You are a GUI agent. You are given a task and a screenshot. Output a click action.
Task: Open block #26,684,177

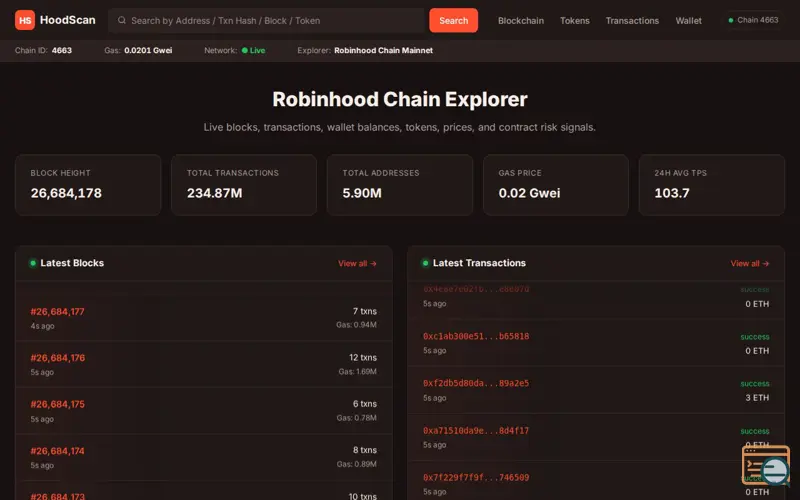click(x=58, y=312)
